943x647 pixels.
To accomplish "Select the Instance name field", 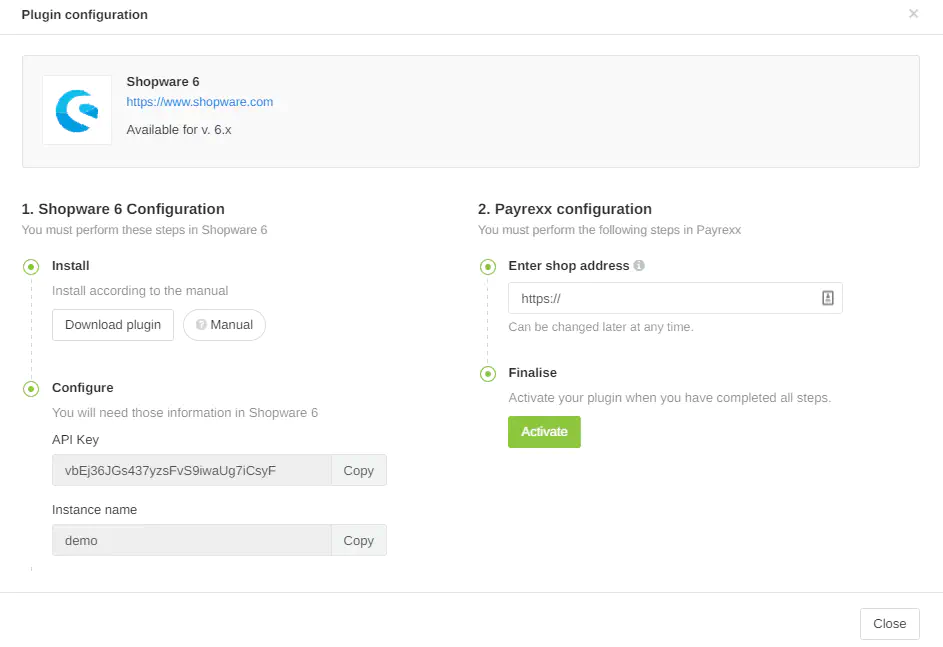I will click(191, 541).
